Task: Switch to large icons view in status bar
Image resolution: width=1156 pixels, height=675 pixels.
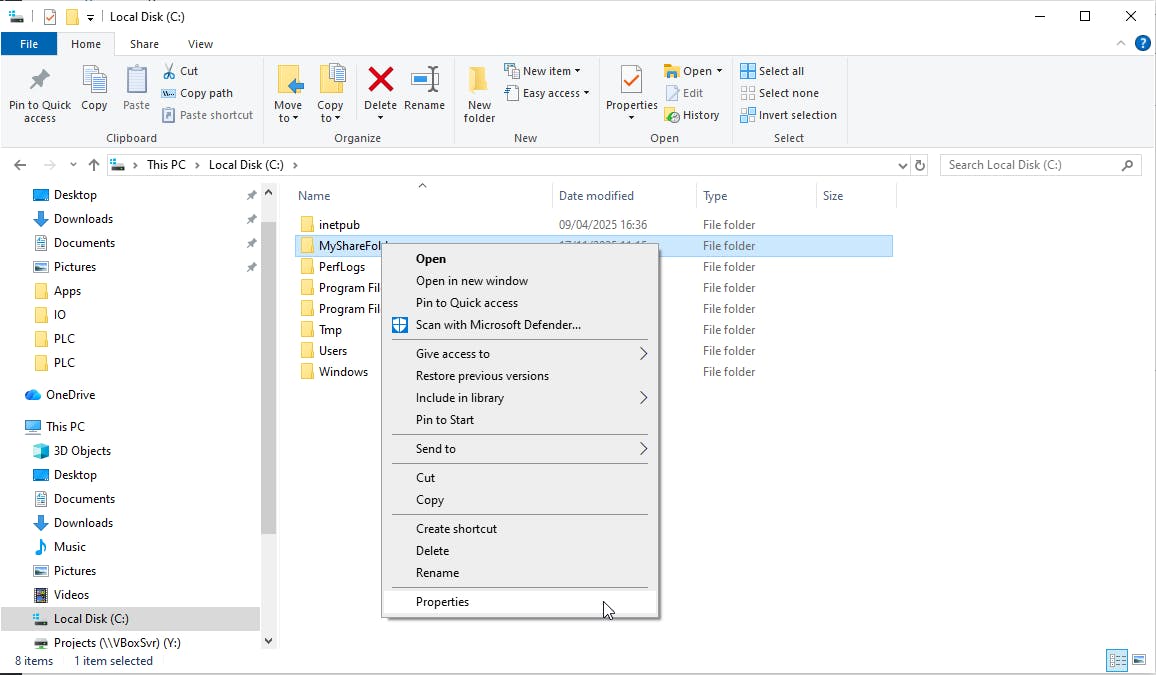Action: tap(1138, 660)
